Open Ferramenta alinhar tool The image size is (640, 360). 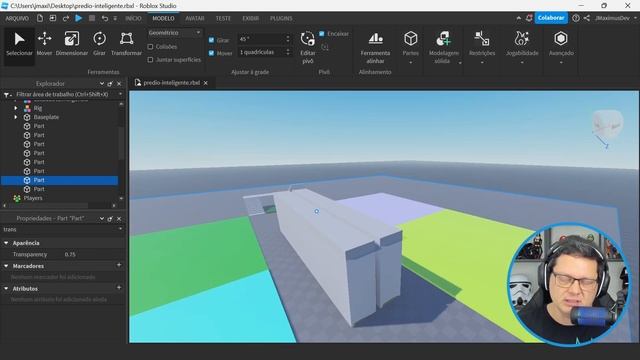click(x=376, y=47)
